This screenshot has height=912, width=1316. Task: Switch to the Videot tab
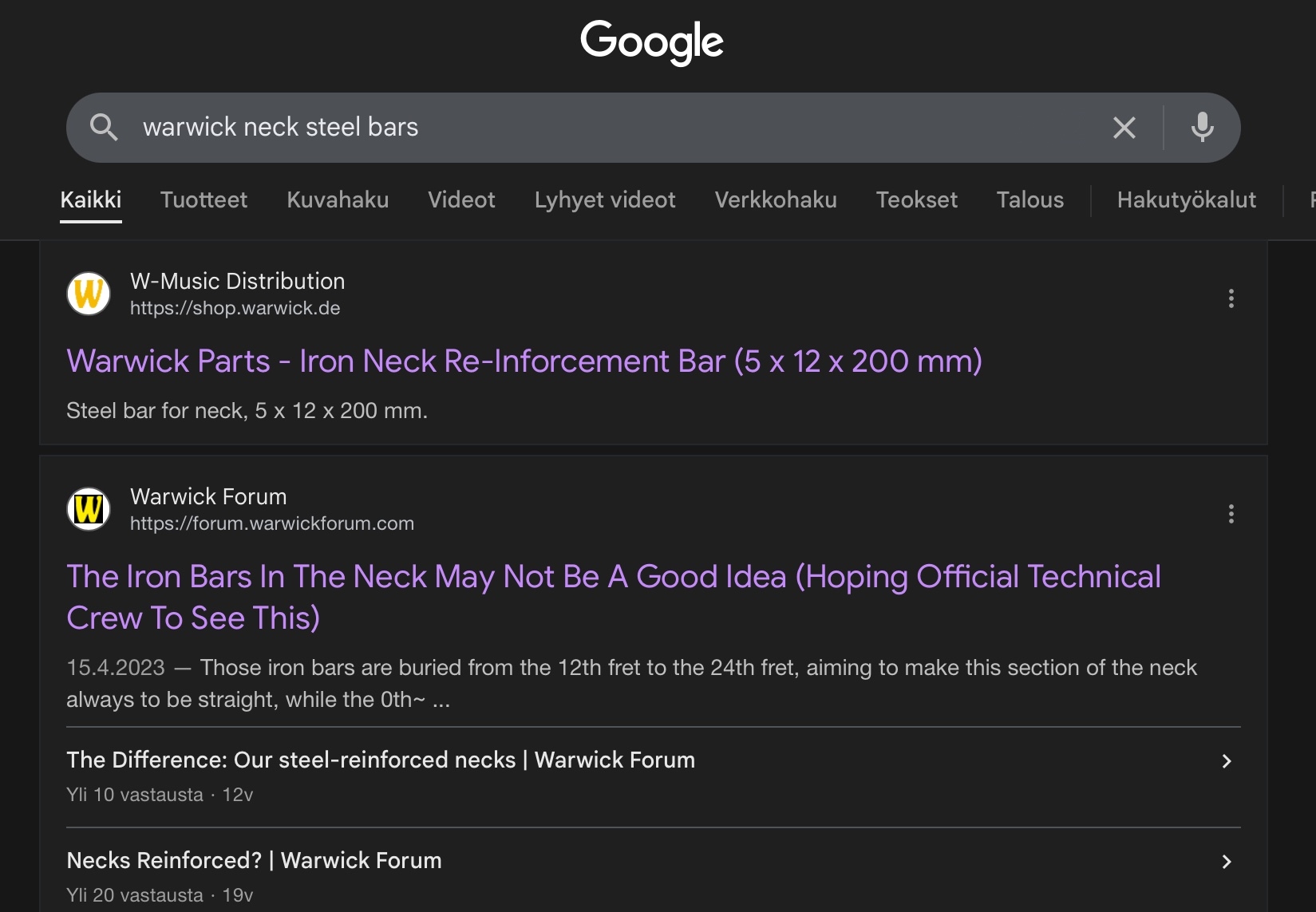pyautogui.click(x=461, y=199)
